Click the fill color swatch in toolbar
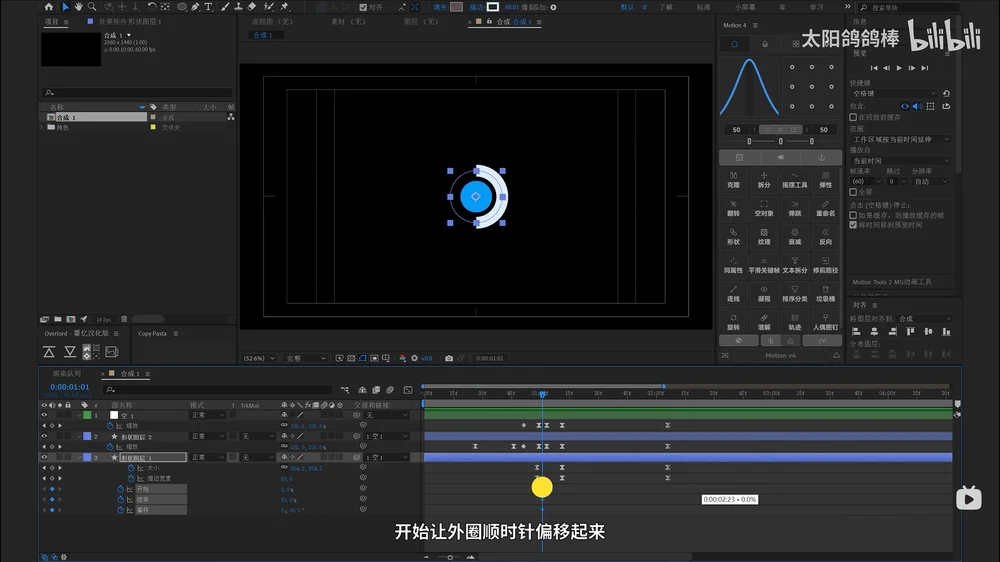 (x=457, y=7)
